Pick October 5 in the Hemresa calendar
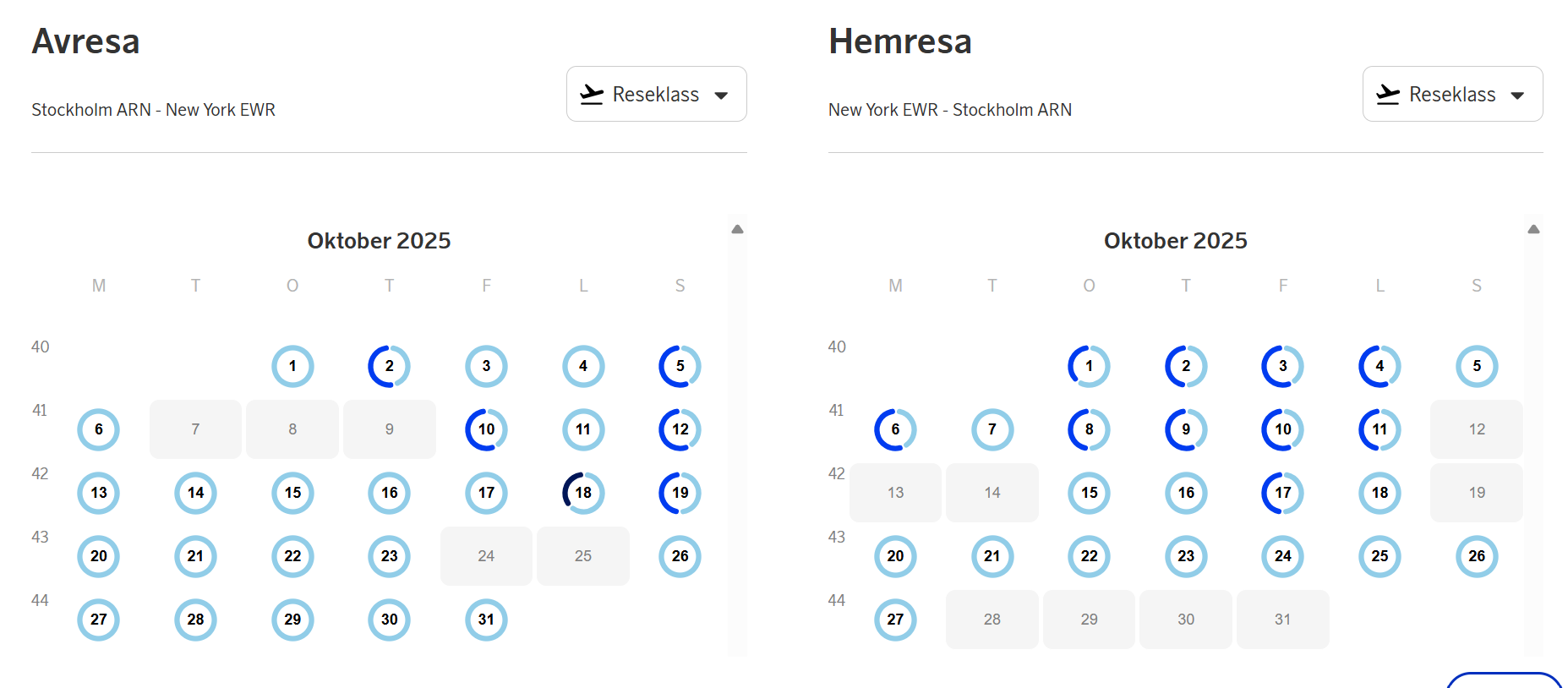Screen dimensions: 1568x688 tap(1477, 366)
